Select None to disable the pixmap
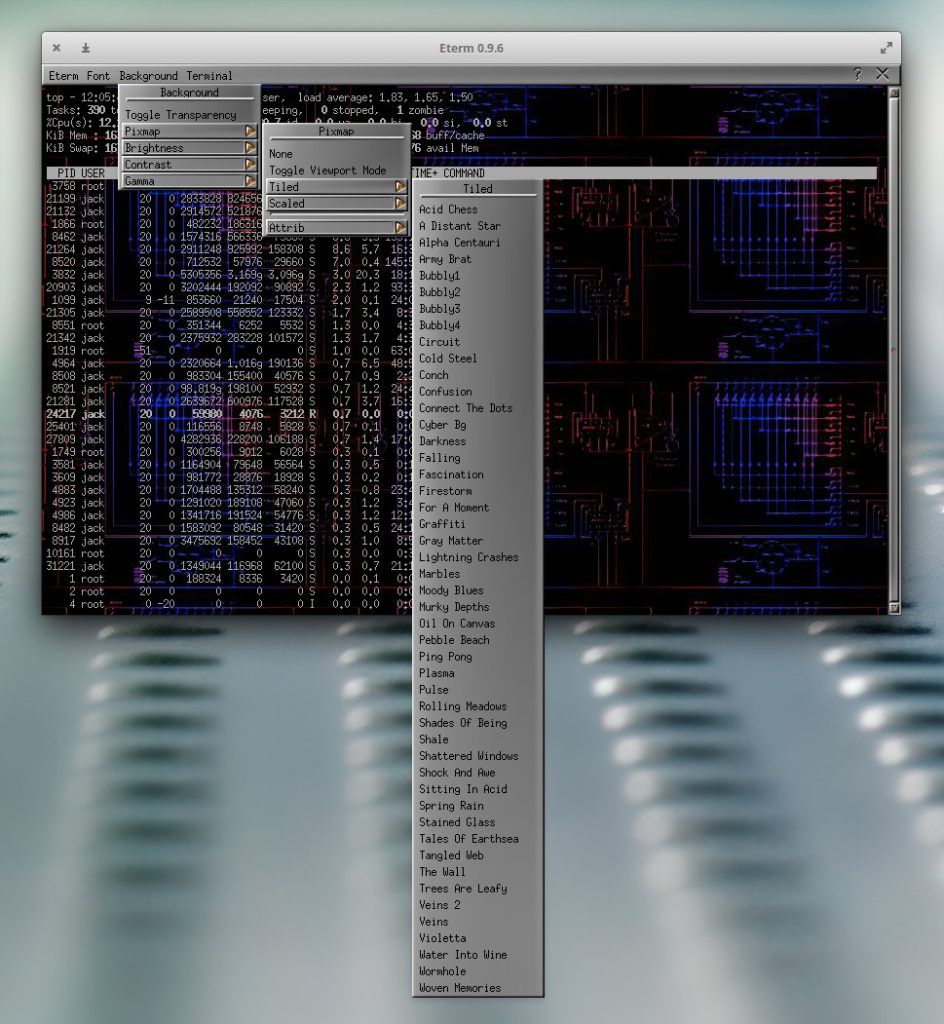The image size is (944, 1024). point(281,154)
